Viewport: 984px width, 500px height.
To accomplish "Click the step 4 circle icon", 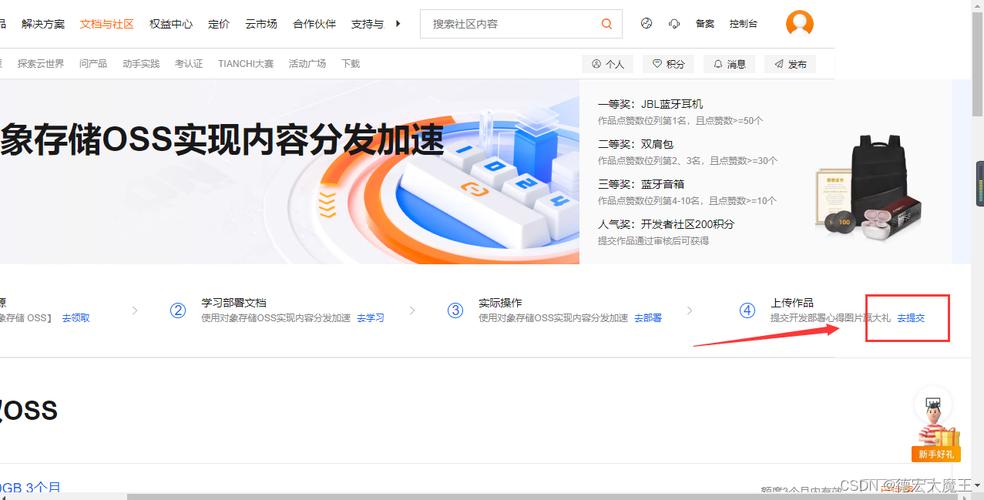I will click(747, 311).
